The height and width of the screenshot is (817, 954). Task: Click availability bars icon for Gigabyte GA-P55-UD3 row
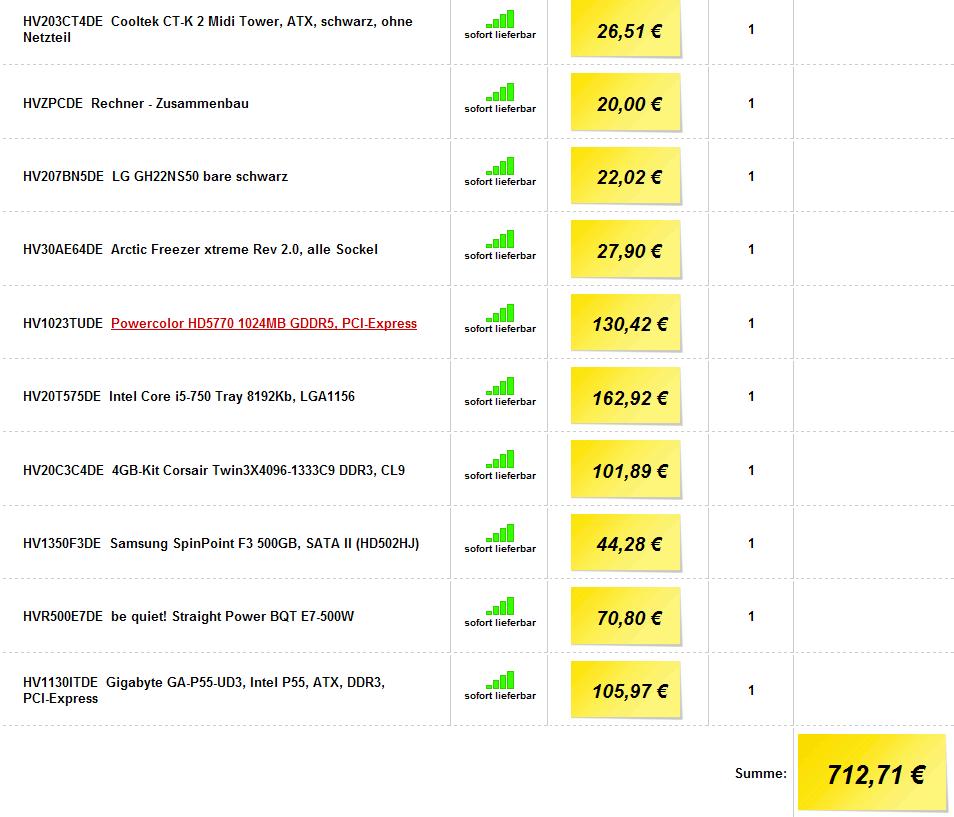[x=500, y=680]
